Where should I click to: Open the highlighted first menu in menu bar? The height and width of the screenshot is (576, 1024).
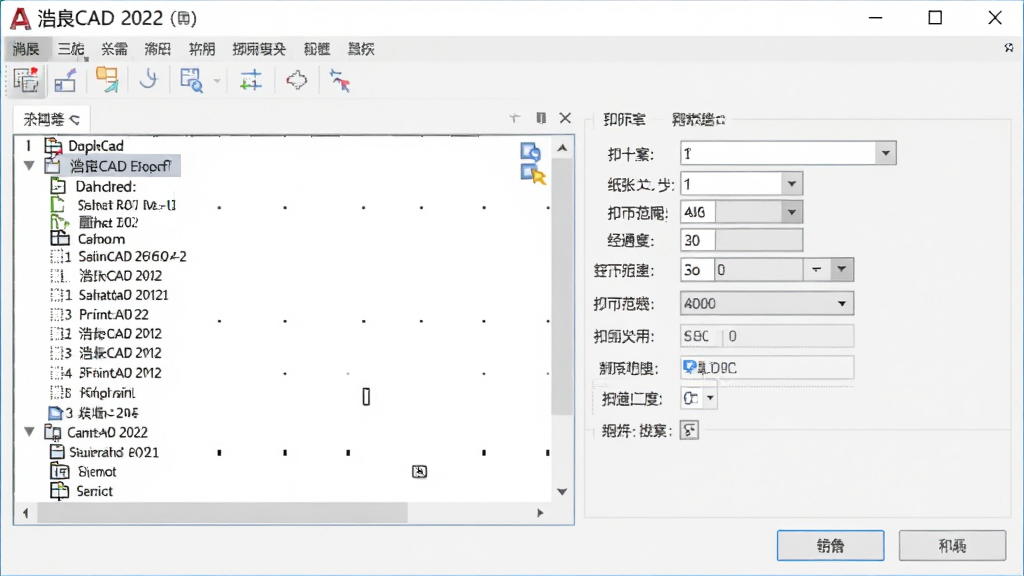[26, 49]
